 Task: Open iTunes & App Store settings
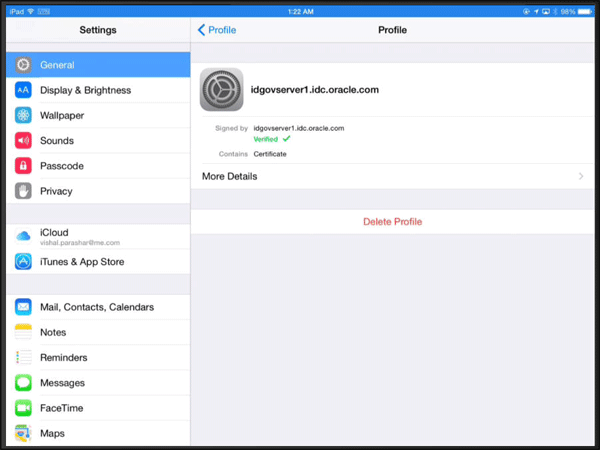pyautogui.click(x=98, y=262)
